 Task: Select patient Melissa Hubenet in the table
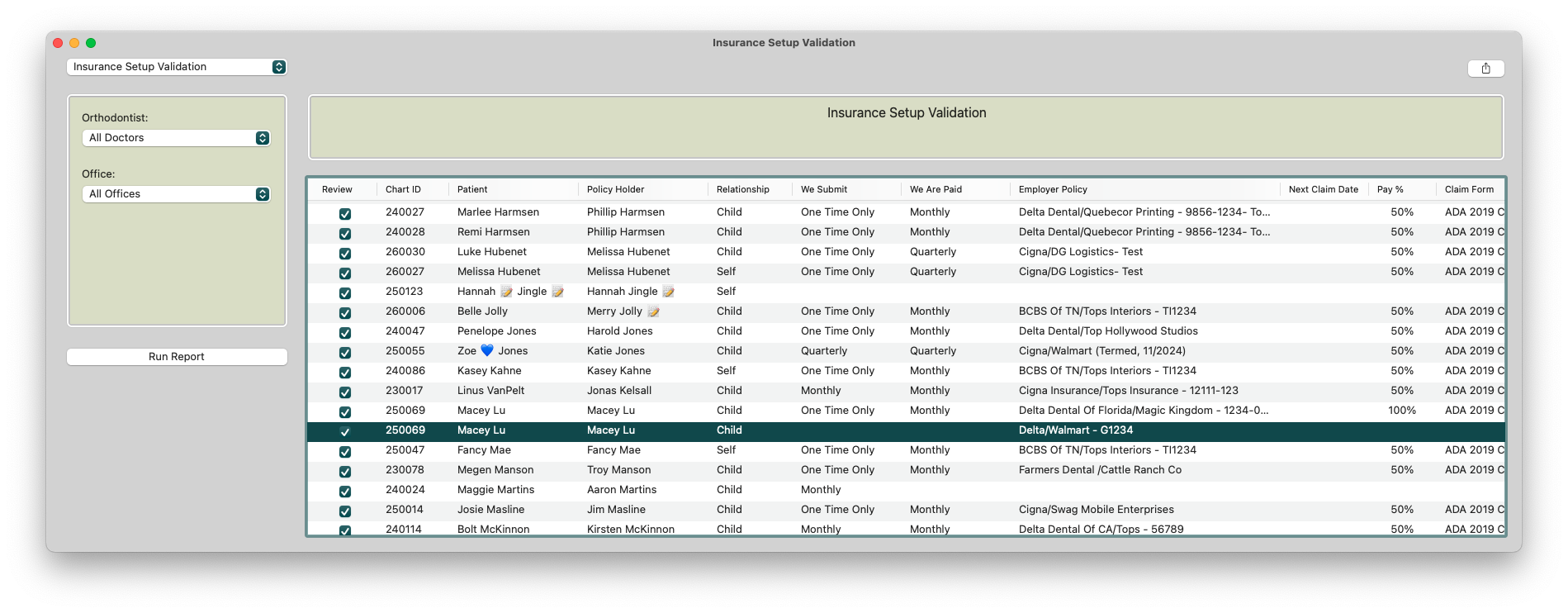tap(499, 272)
